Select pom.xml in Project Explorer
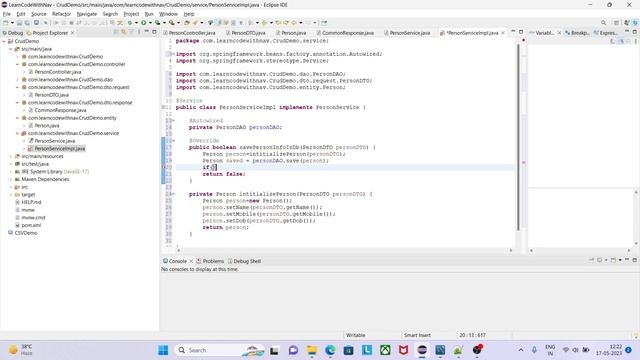This screenshot has height=360, width=640. (x=31, y=225)
